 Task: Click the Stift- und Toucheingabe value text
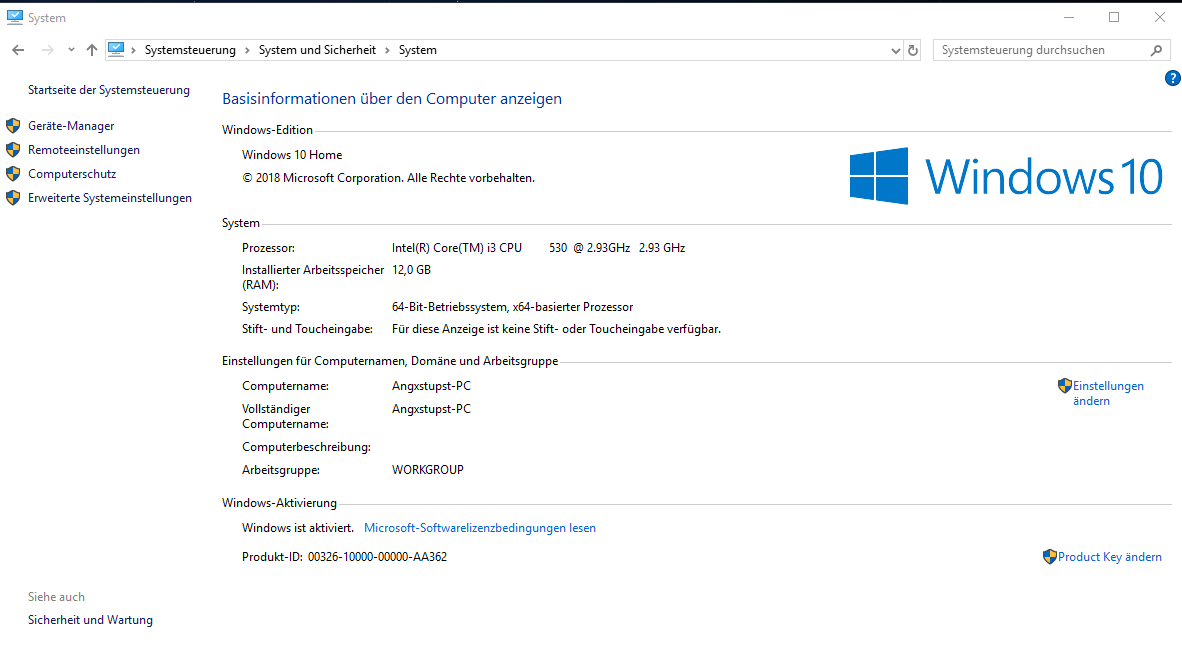pos(556,329)
